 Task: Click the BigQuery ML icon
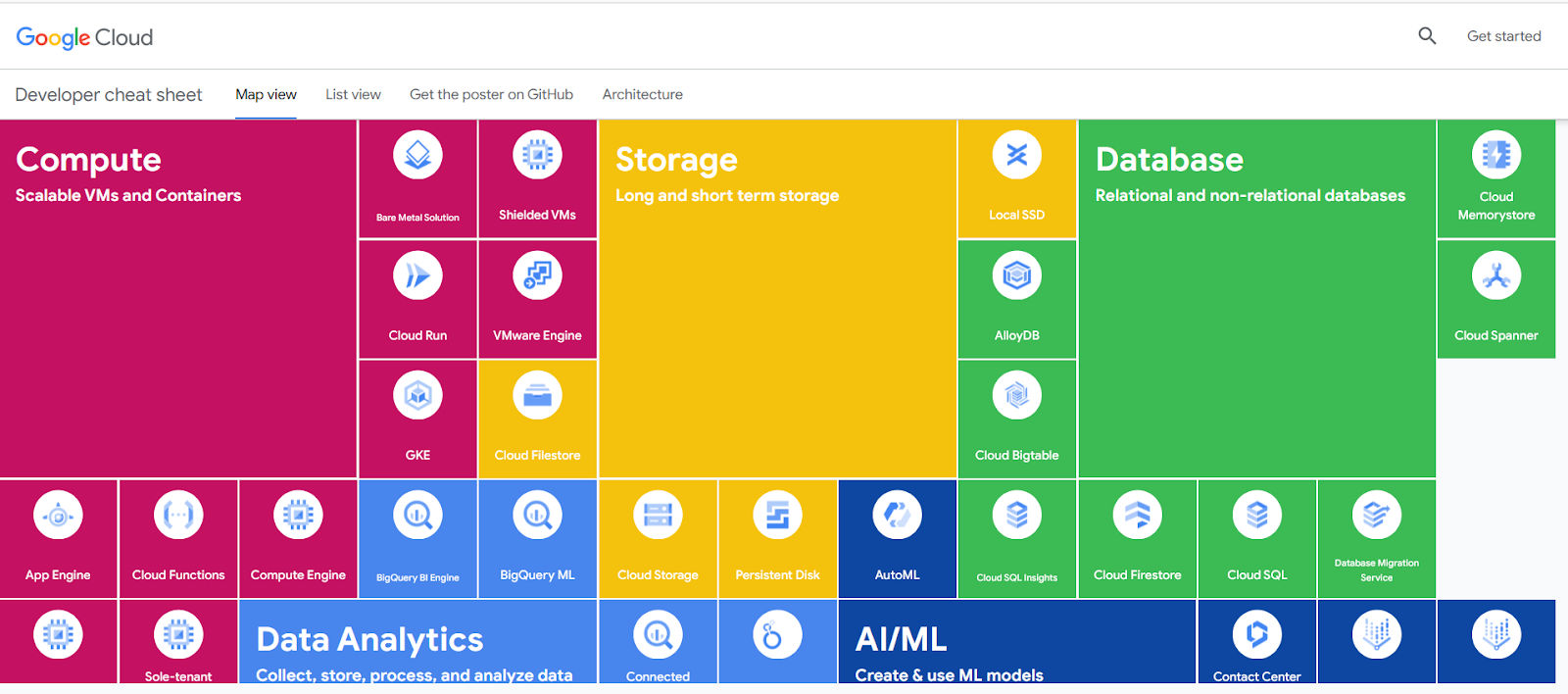point(537,515)
